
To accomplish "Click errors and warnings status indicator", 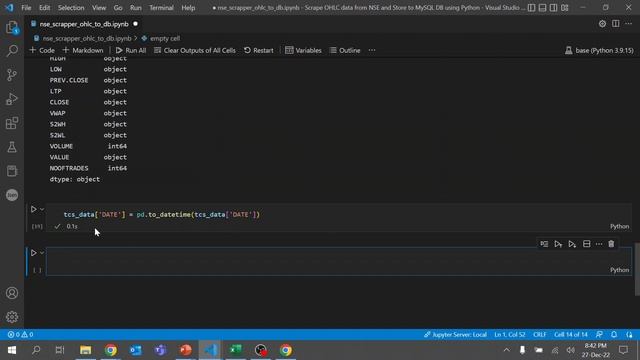I will coord(20,335).
